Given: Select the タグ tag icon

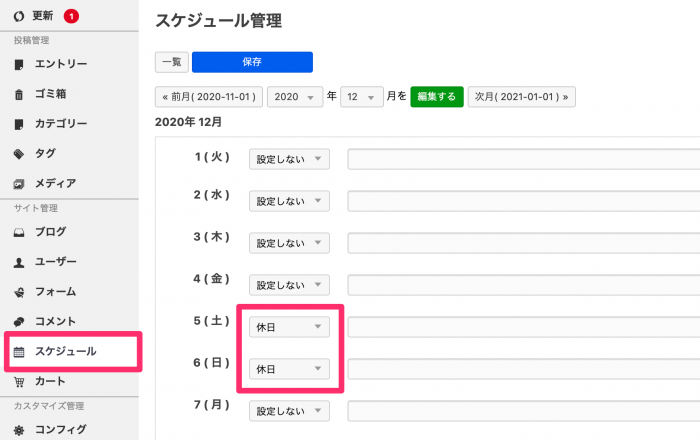Looking at the screenshot, I should [19, 154].
